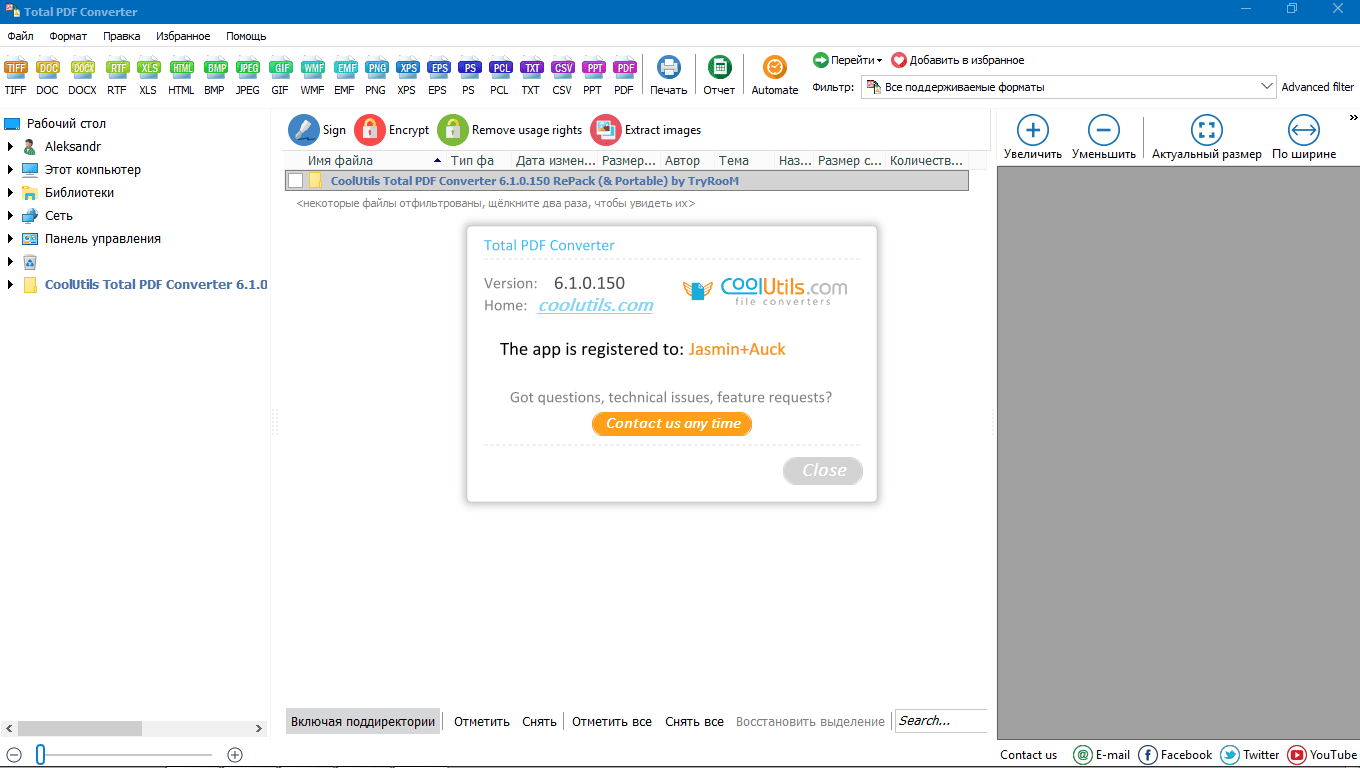This screenshot has height=768, width=1360.
Task: Close the about dialog with Close button
Action: pyautogui.click(x=823, y=470)
